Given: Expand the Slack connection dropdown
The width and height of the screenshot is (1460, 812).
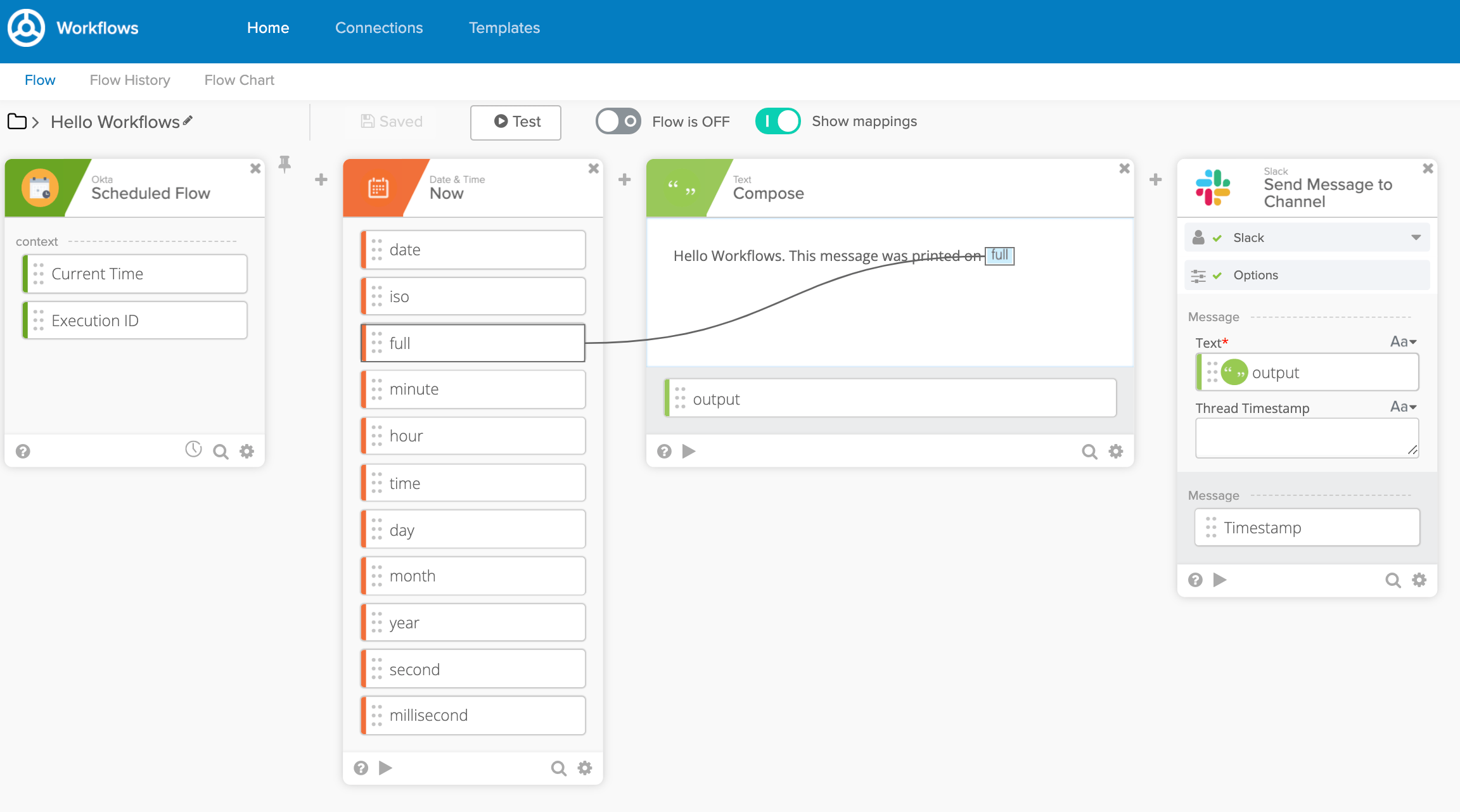Looking at the screenshot, I should coord(1416,238).
